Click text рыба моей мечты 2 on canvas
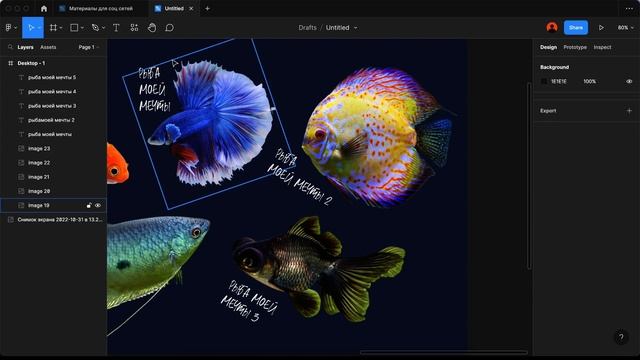 [300, 177]
